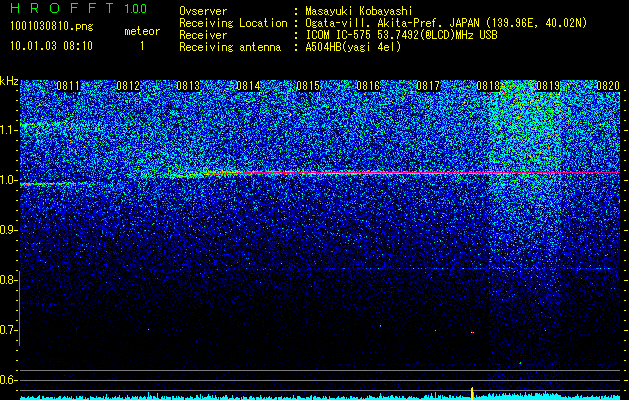
Task: Click the 0817 time marker
Action: [428, 86]
